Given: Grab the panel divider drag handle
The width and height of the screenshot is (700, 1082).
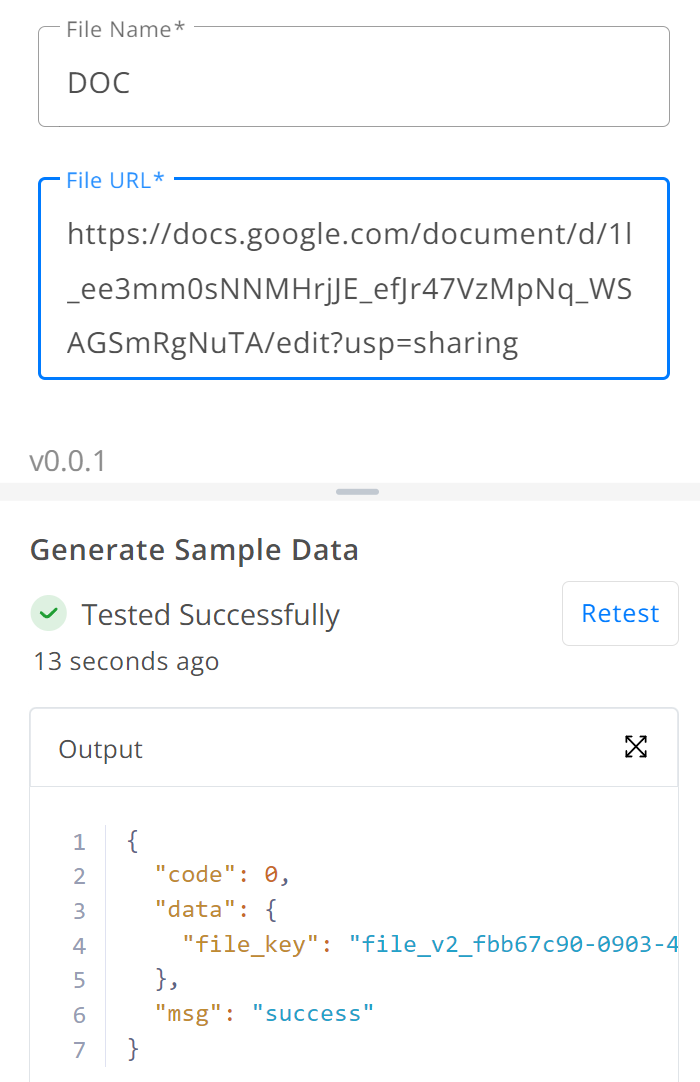Looking at the screenshot, I should [x=358, y=492].
